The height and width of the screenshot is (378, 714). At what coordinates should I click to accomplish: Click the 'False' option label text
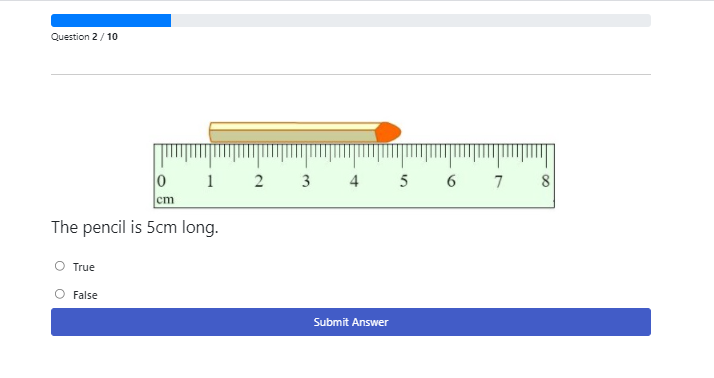pos(85,295)
